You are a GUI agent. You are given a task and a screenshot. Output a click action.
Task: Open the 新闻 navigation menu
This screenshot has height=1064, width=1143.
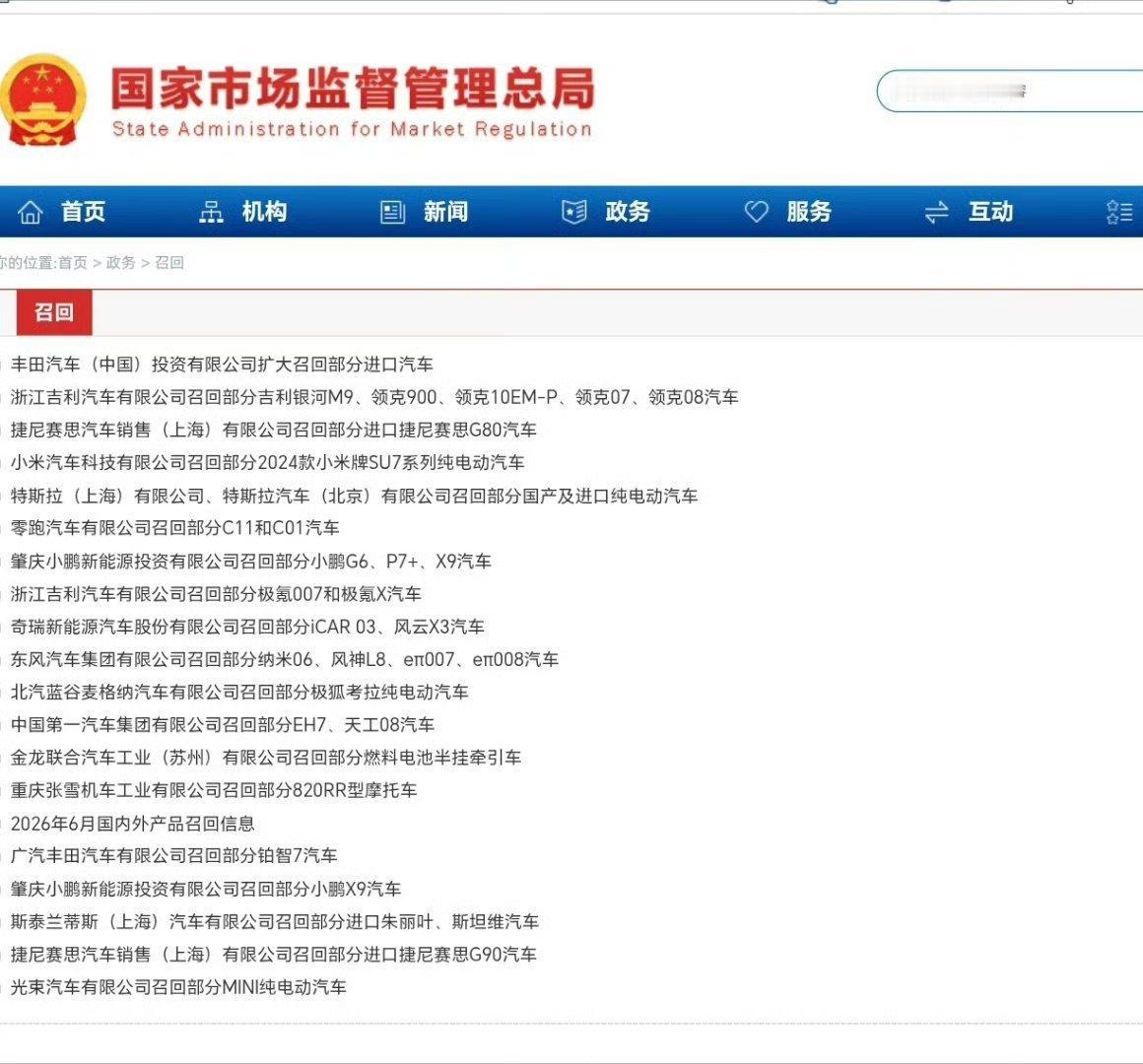[446, 212]
